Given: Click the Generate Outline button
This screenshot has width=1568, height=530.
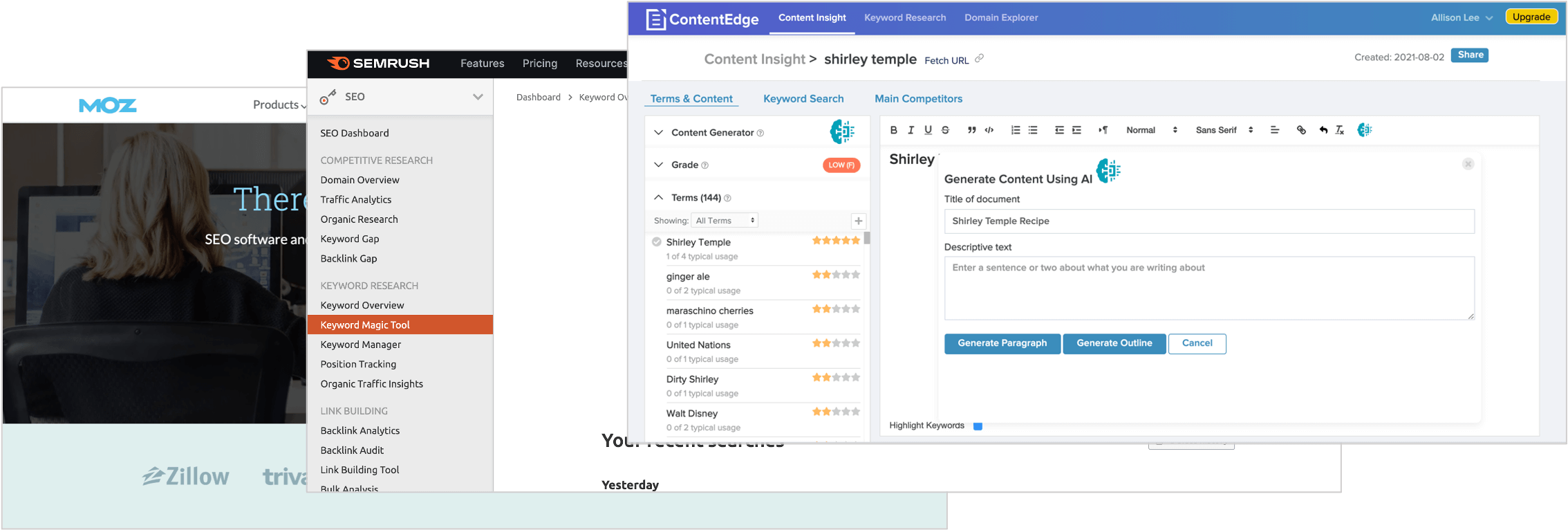Looking at the screenshot, I should click(1114, 344).
